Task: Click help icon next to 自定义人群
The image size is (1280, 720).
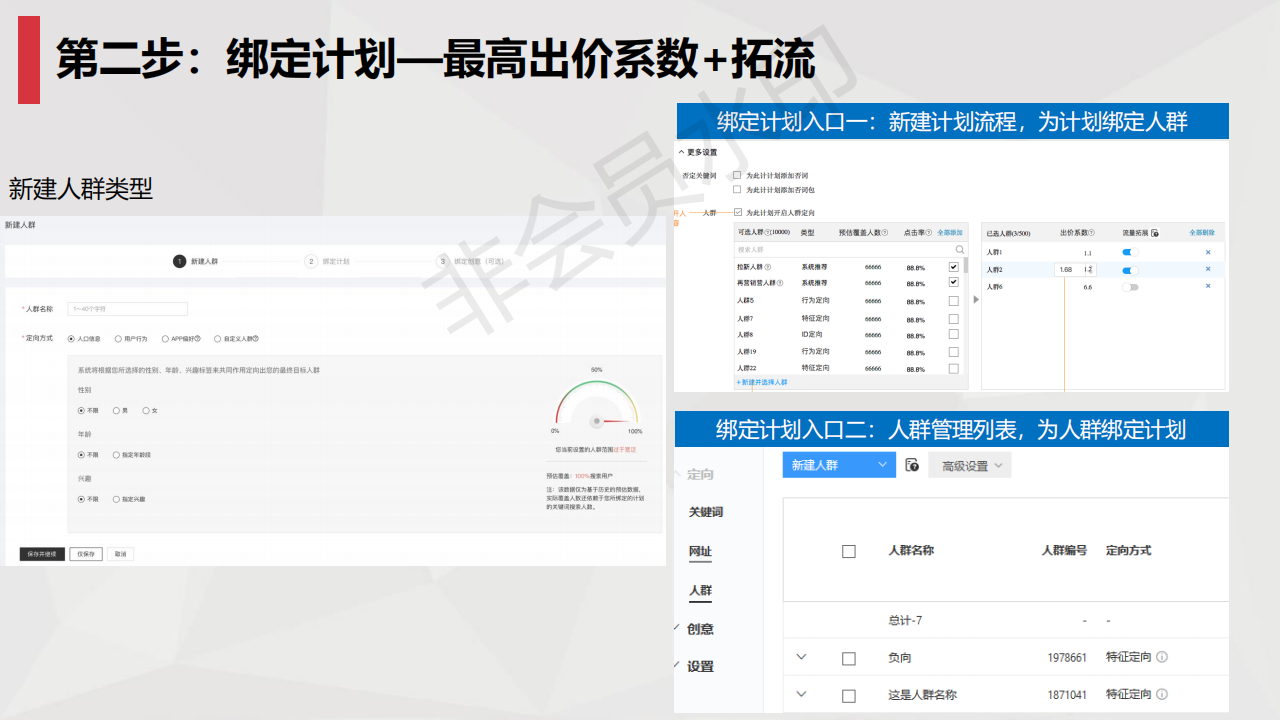Action: point(255,339)
